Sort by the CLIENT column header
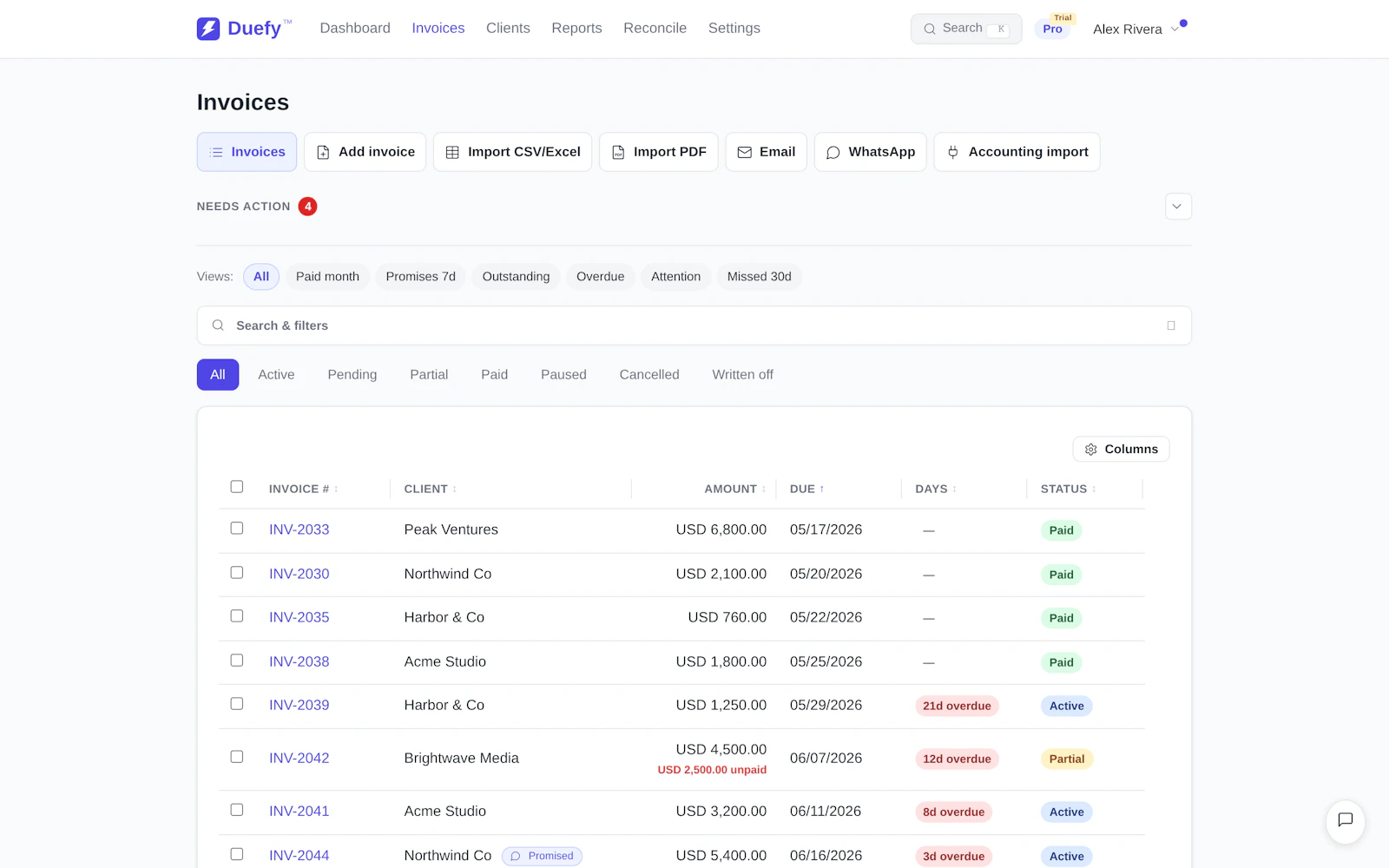Viewport: 1389px width, 868px height. pyautogui.click(x=430, y=490)
